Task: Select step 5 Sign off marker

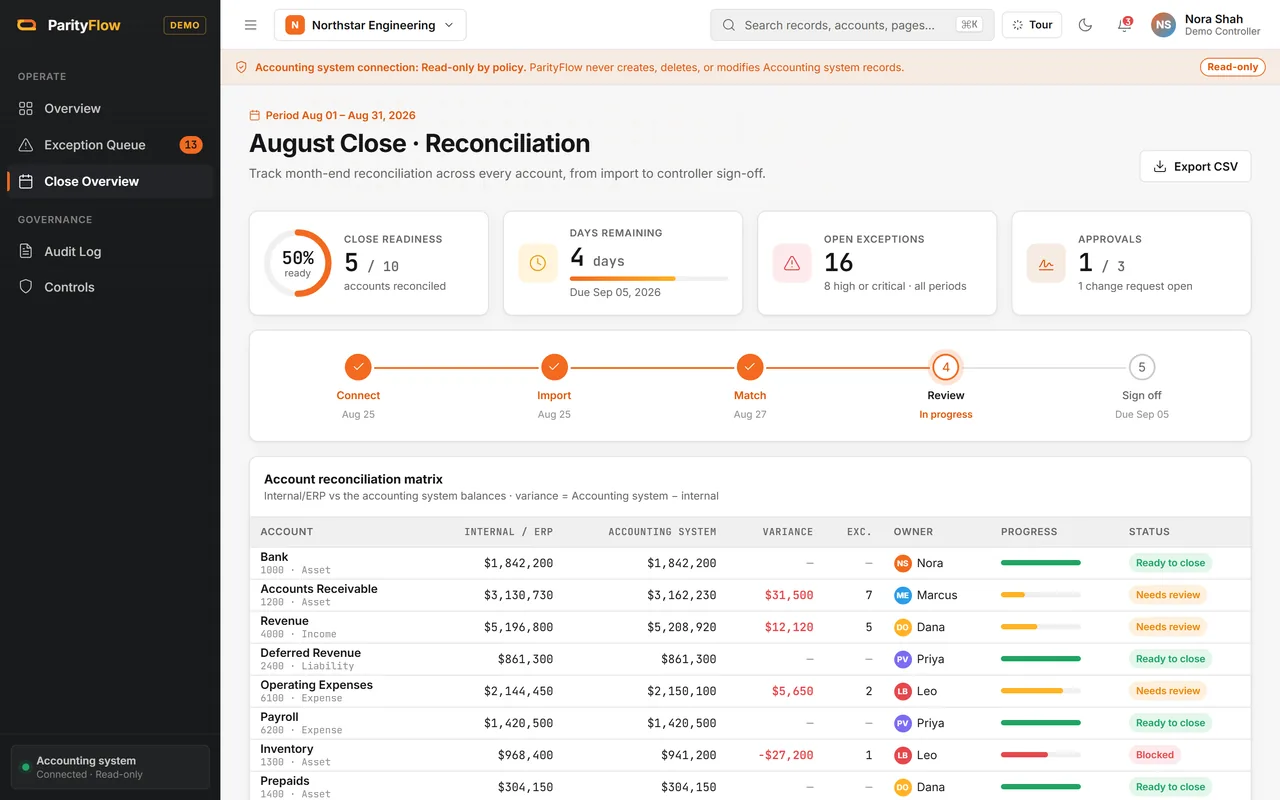Action: 1142,367
